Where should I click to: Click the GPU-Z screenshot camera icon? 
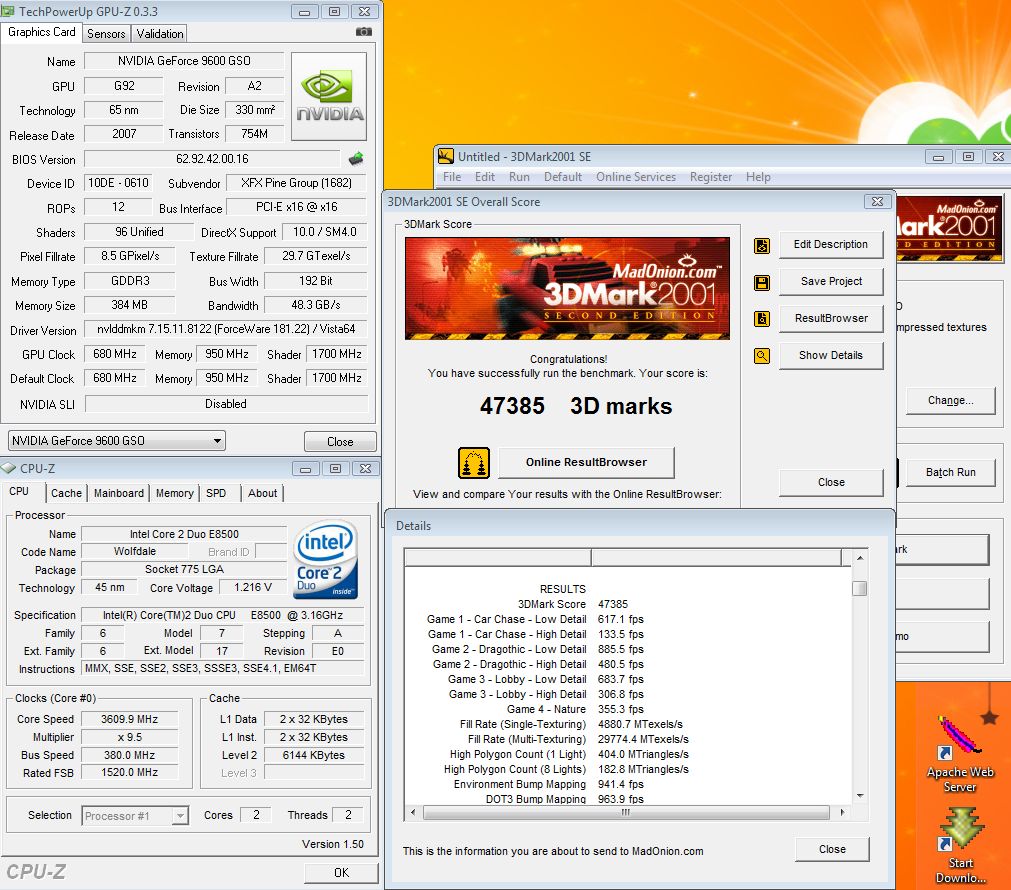(x=364, y=32)
